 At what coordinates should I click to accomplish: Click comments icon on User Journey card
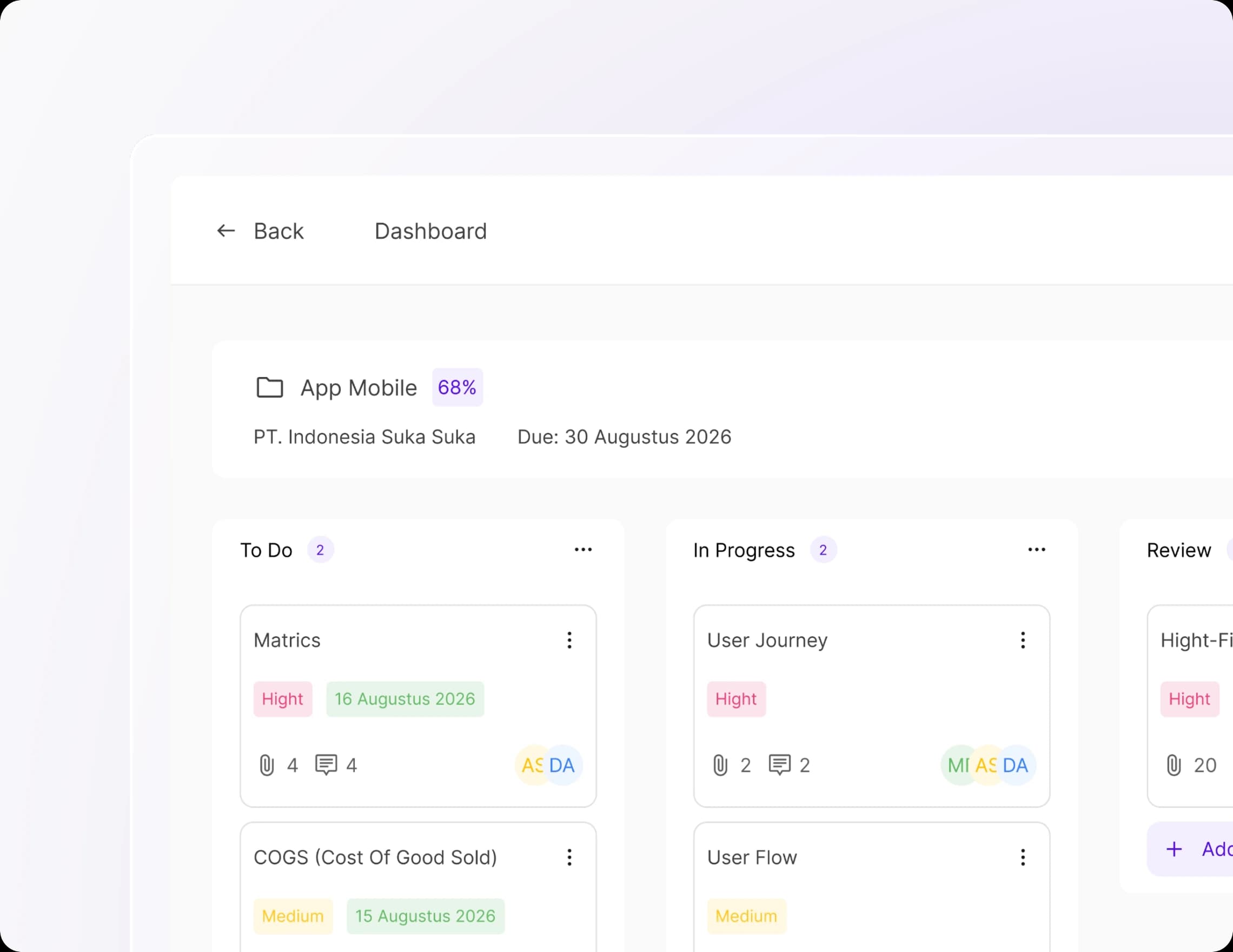coord(779,765)
